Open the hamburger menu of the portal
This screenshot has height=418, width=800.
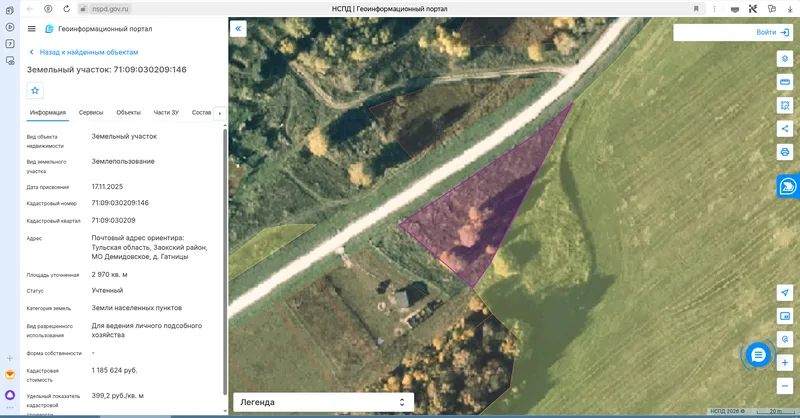(32, 29)
